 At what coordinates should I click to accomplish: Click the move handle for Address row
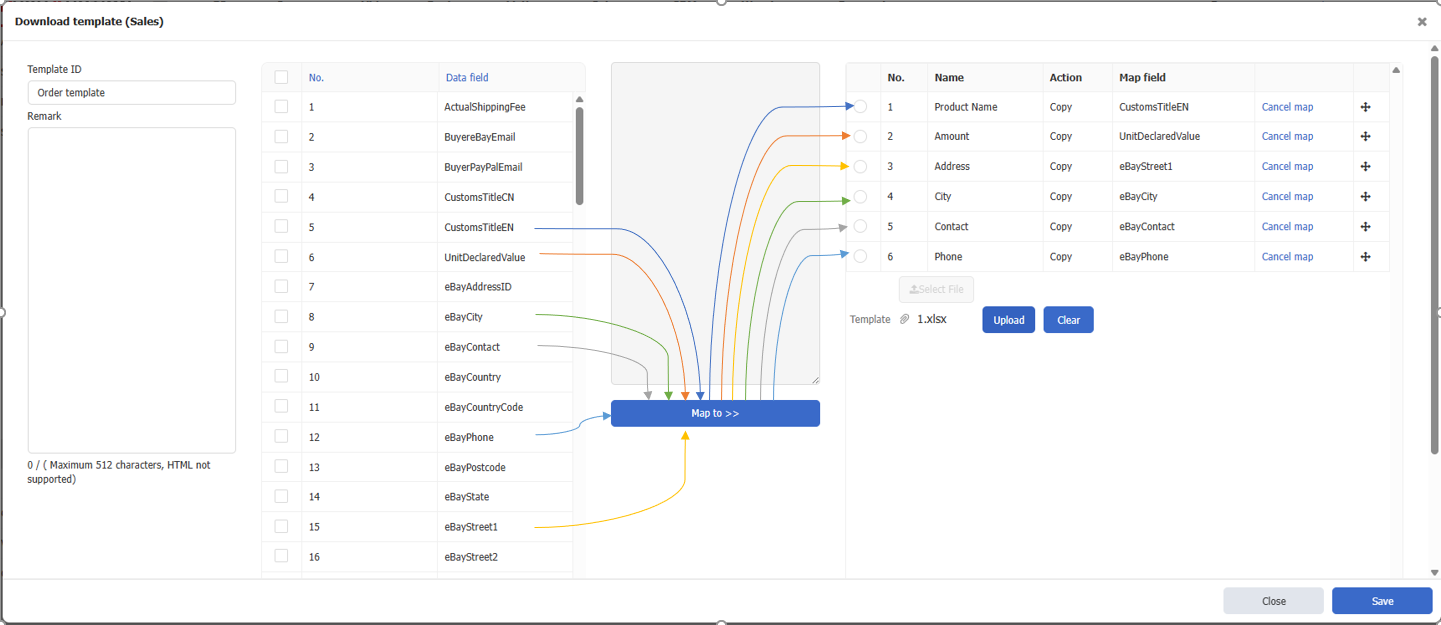(x=1366, y=167)
